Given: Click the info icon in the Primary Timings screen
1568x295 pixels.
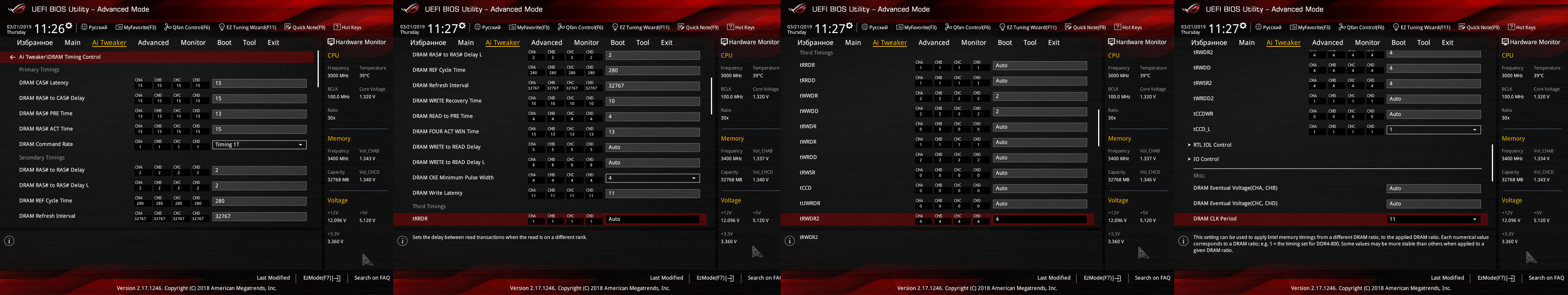Looking at the screenshot, I should (9, 241).
